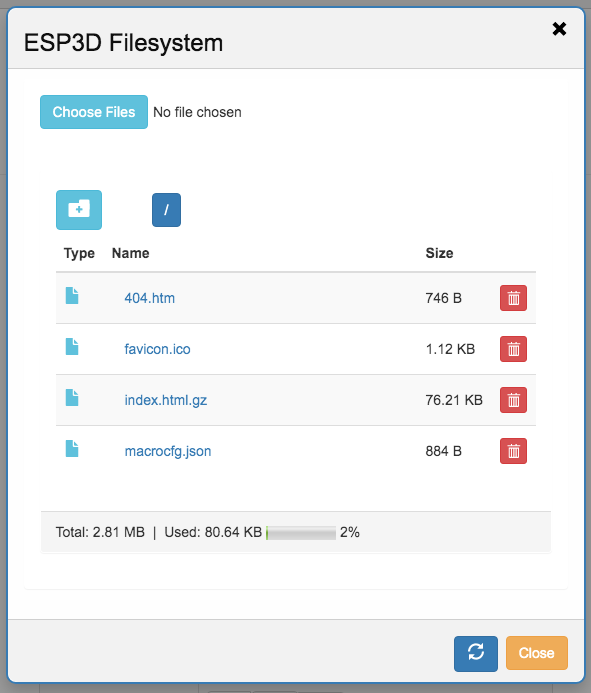Click the orange Close button
The height and width of the screenshot is (693, 591).
[537, 653]
